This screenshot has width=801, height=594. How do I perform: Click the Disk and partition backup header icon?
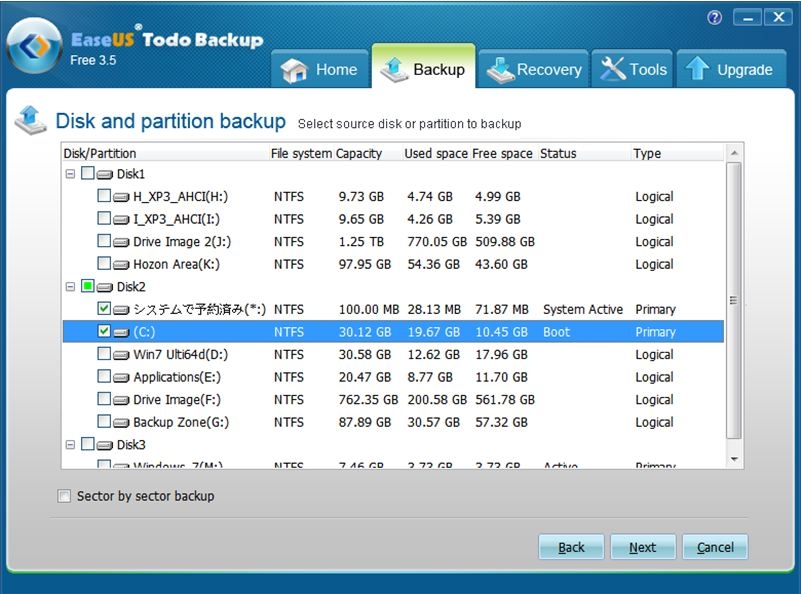[30, 120]
